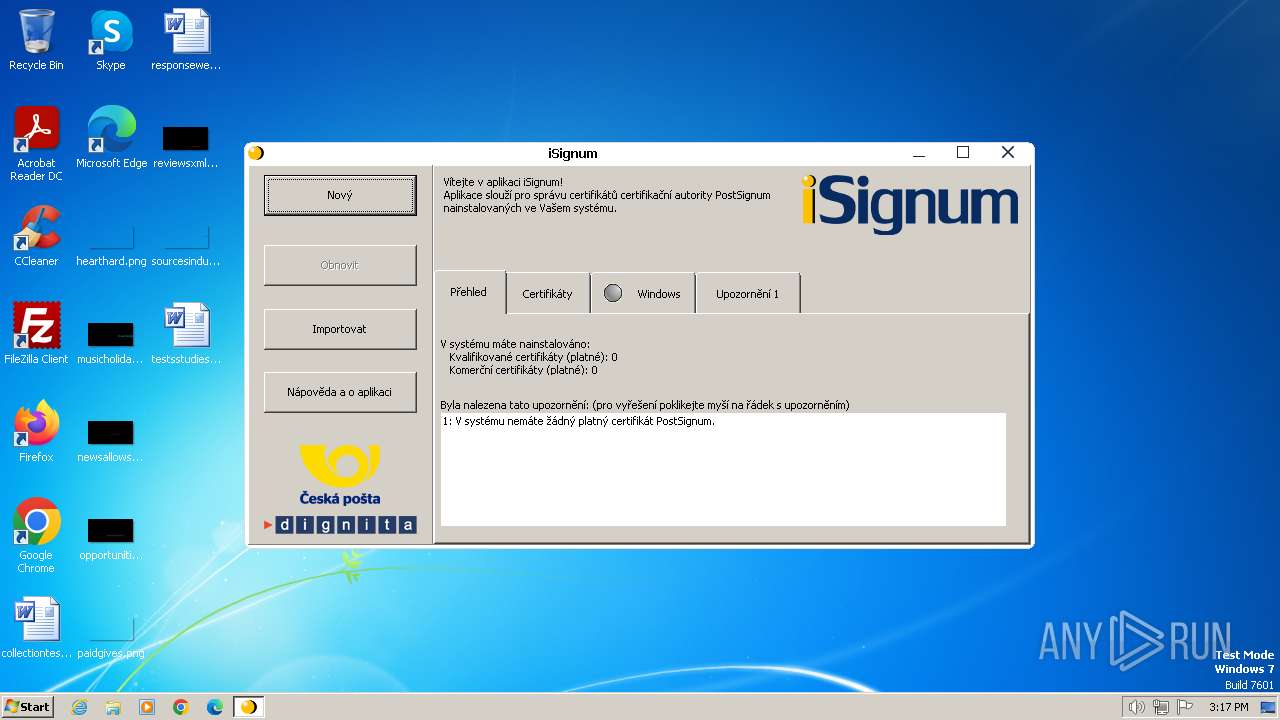Select the warning row about no valid PostSignum certificate
Image resolution: width=1280 pixels, height=720 pixels.
coord(723,421)
